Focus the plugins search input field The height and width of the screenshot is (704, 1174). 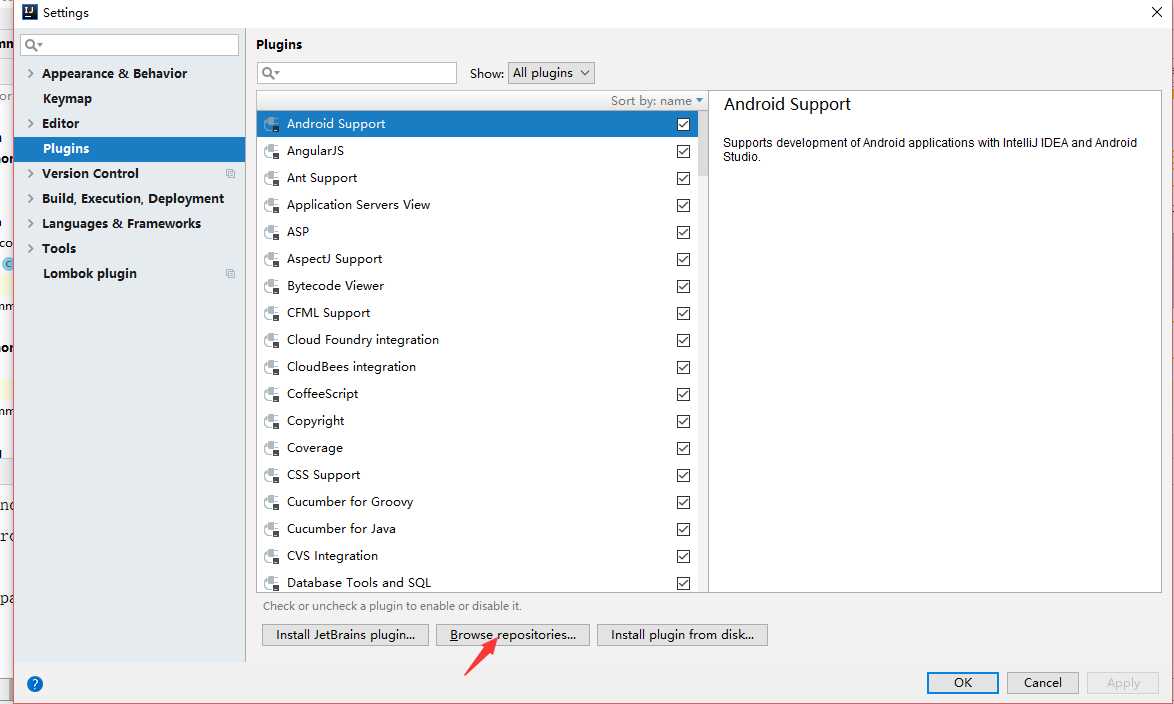(x=356, y=73)
